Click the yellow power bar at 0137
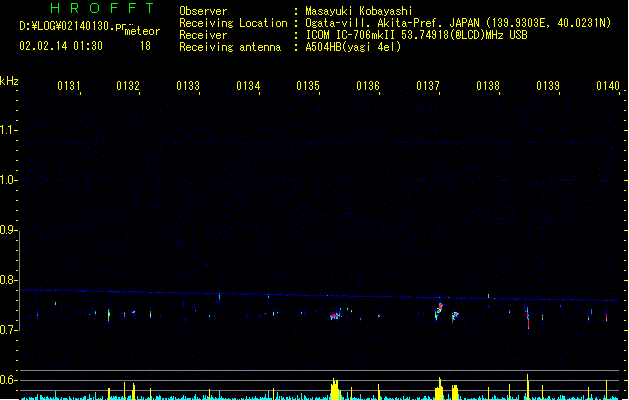 point(439,388)
